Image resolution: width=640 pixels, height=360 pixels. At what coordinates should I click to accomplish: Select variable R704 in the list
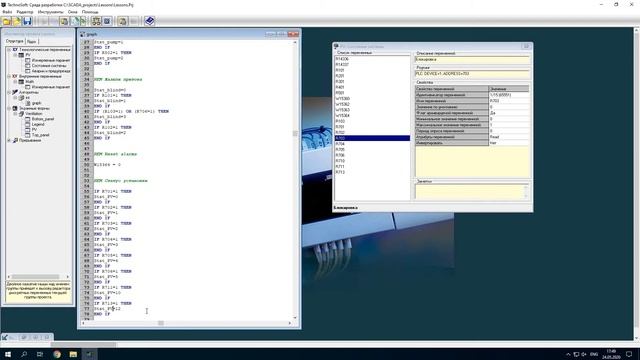[340, 144]
